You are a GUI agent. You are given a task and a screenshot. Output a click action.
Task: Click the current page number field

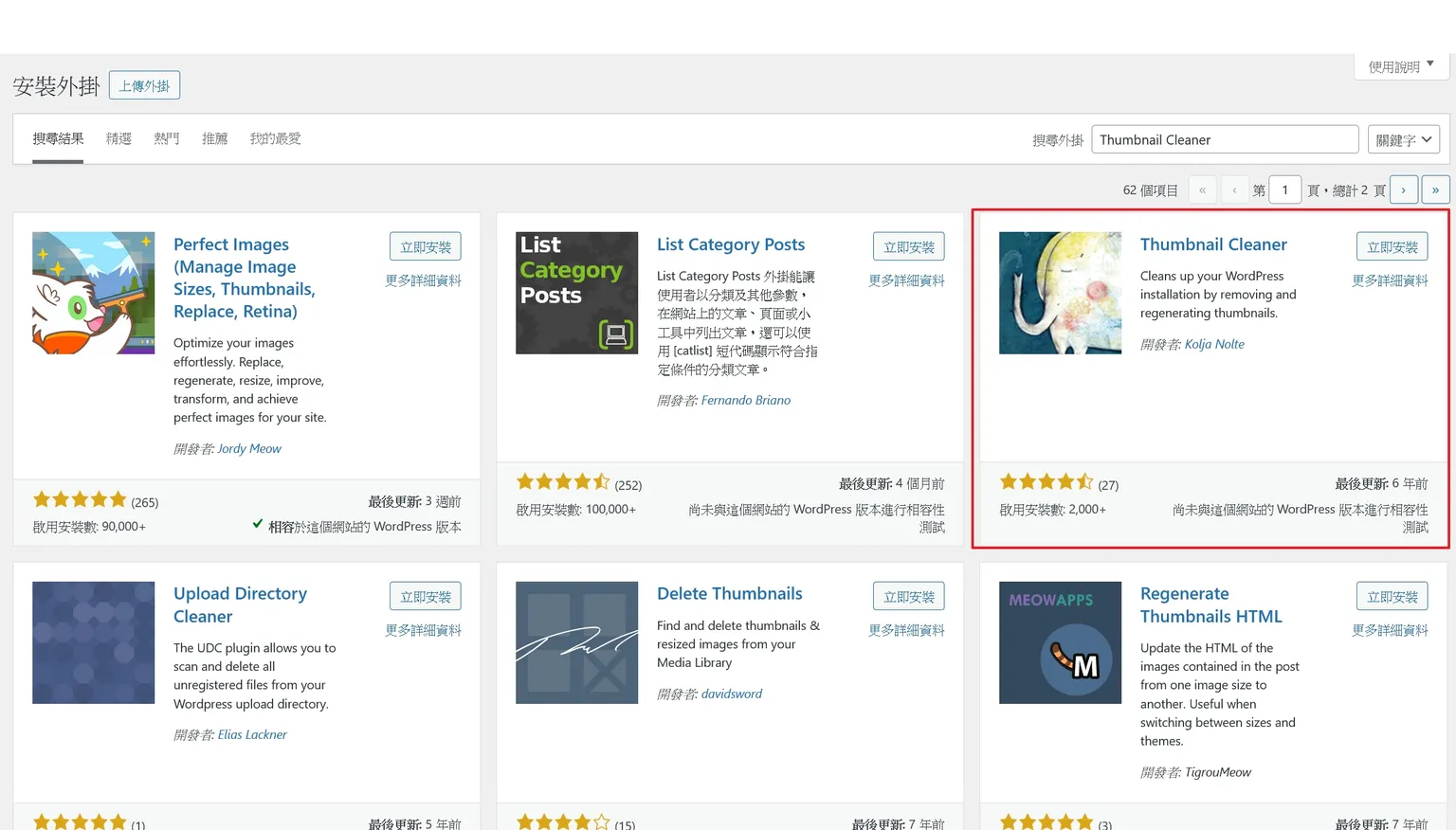(x=1284, y=190)
